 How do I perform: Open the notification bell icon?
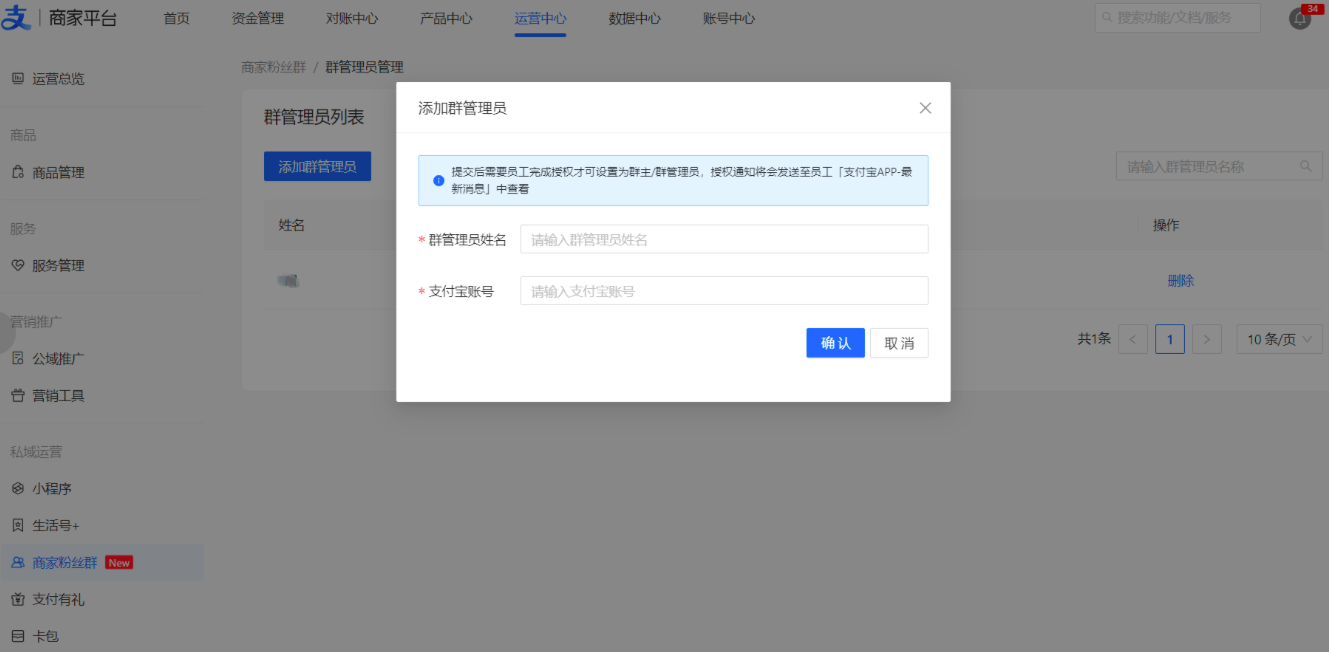click(1299, 18)
